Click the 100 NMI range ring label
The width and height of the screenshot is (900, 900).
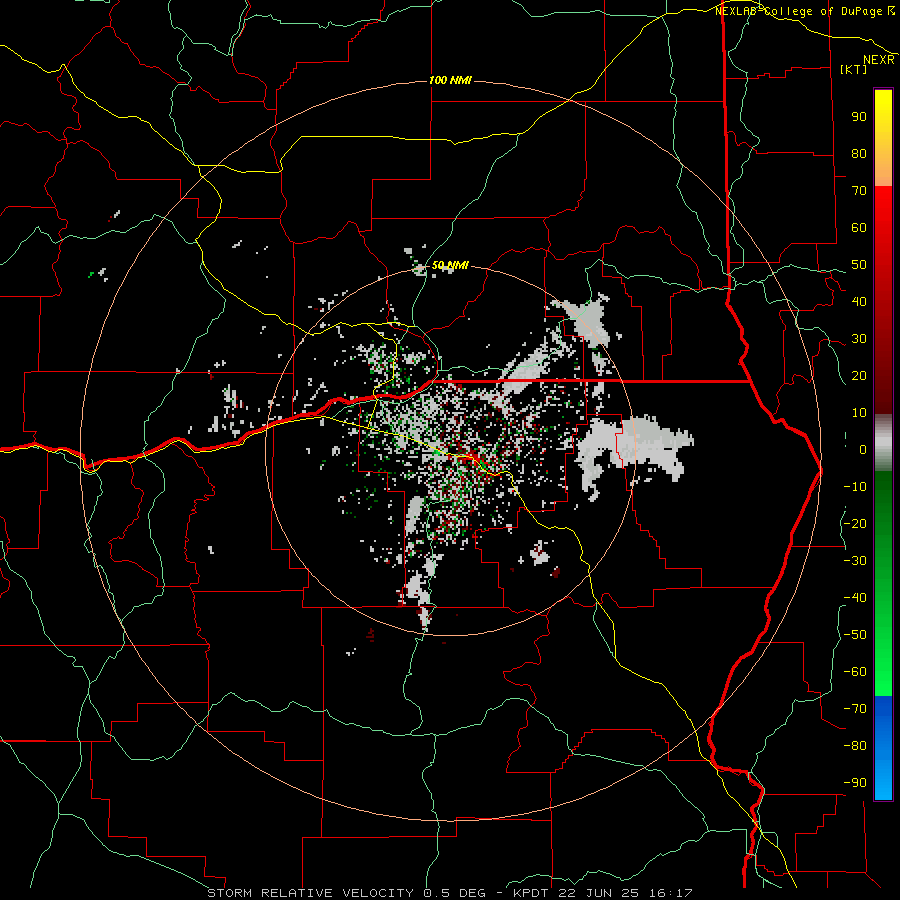coord(450,80)
